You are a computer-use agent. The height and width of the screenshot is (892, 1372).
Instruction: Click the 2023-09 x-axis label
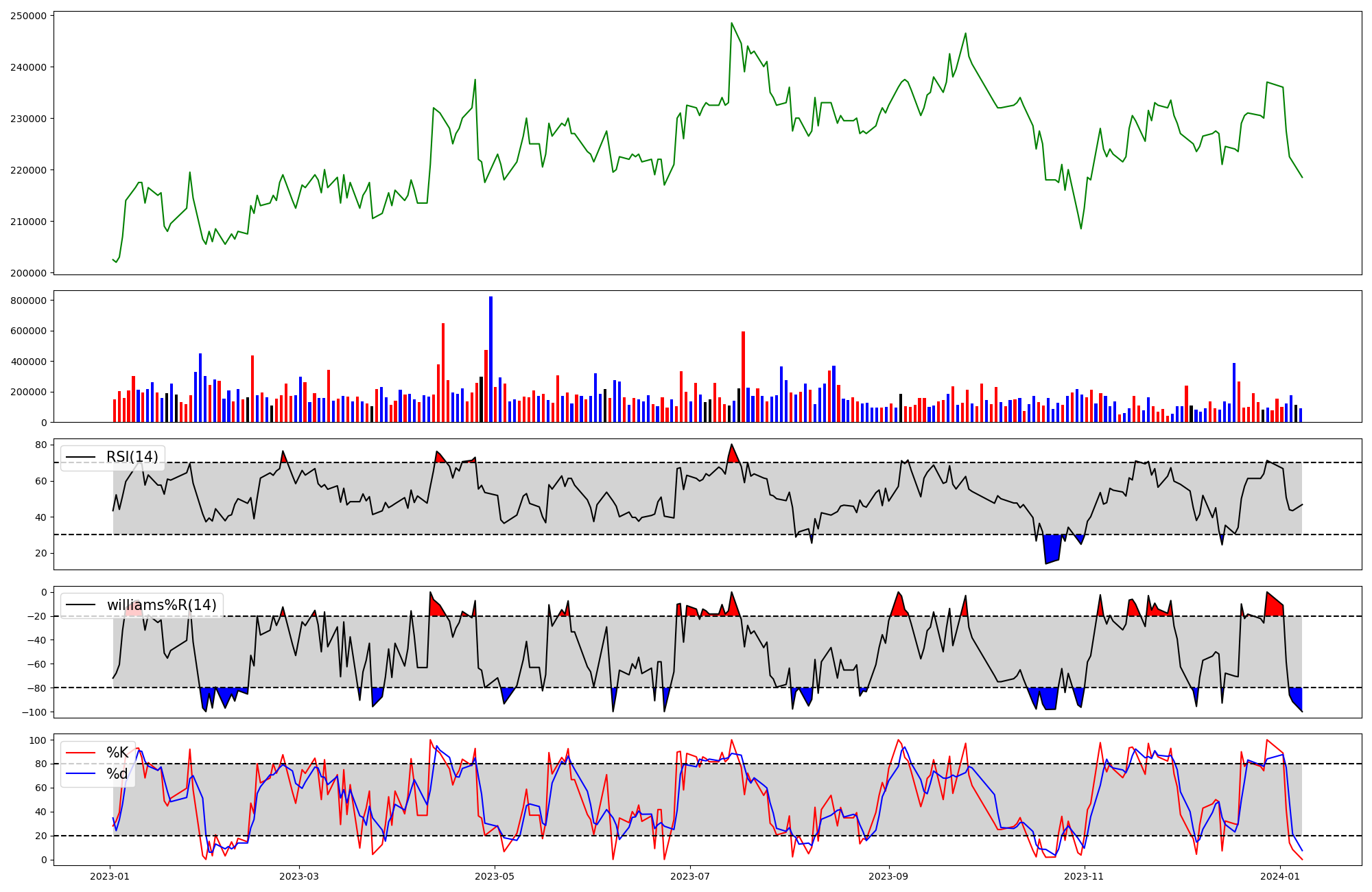pyautogui.click(x=888, y=876)
